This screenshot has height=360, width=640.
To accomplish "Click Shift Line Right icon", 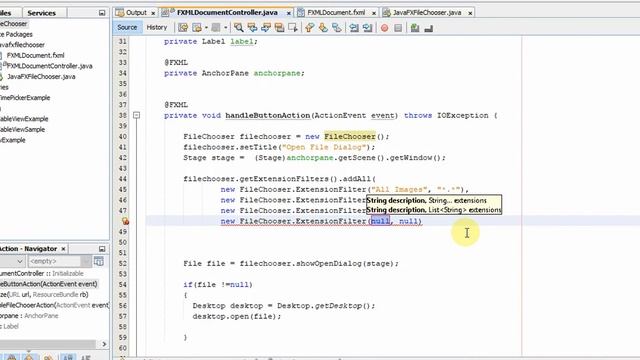I will [x=367, y=27].
